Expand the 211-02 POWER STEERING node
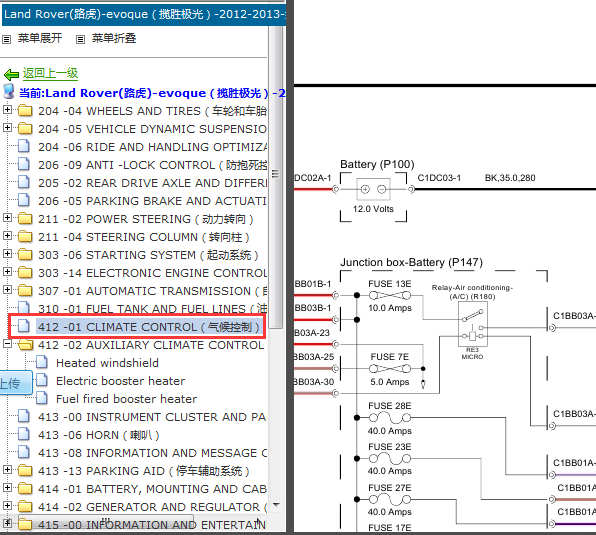596x535 pixels. 7,218
